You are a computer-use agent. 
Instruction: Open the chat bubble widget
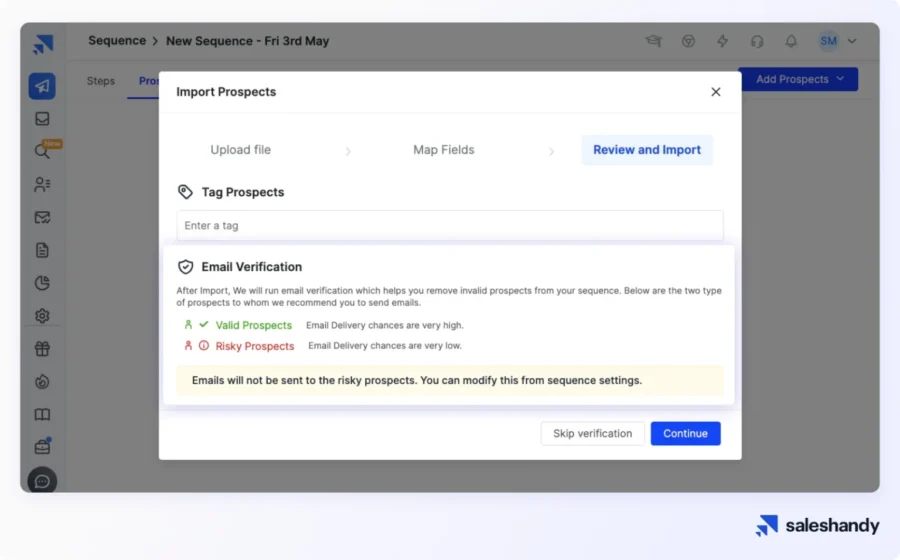pyautogui.click(x=42, y=481)
